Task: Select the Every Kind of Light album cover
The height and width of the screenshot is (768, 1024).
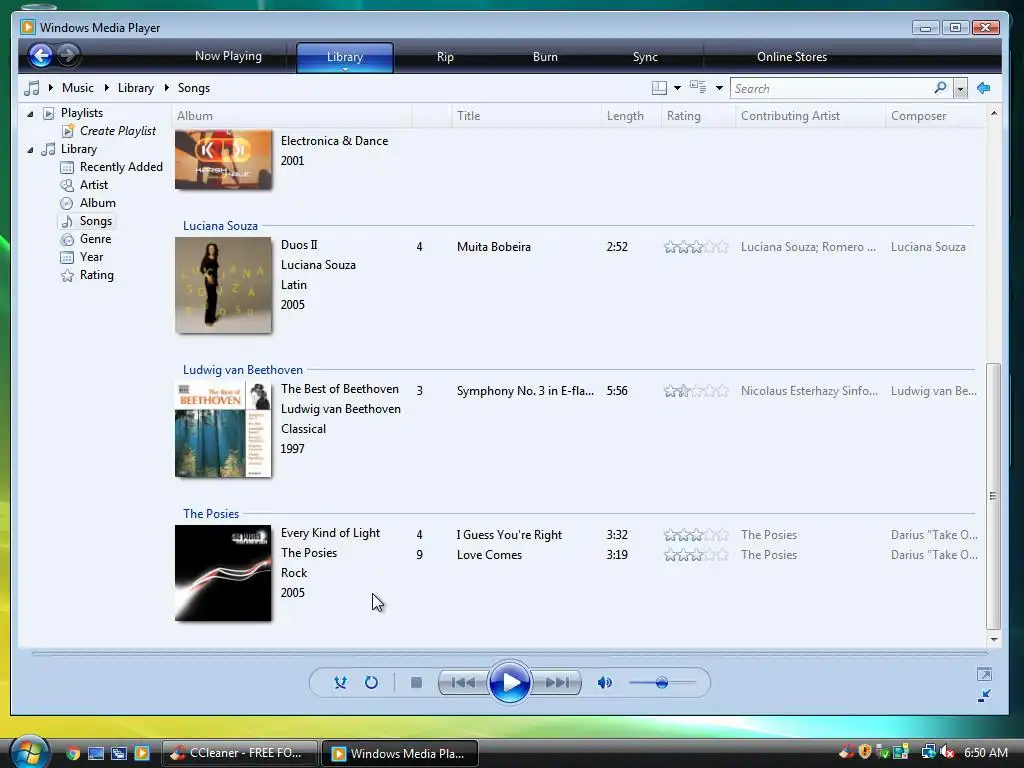Action: pyautogui.click(x=223, y=573)
